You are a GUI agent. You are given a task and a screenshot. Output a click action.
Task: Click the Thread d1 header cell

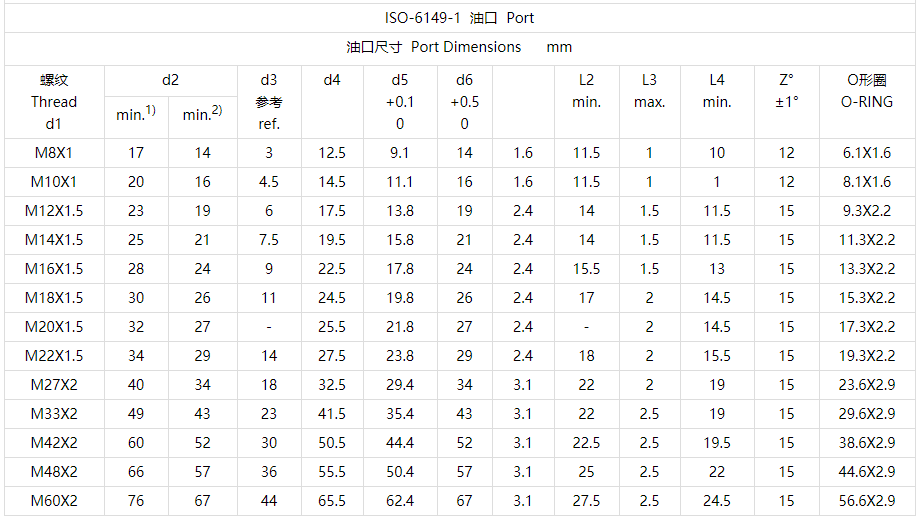point(54,101)
